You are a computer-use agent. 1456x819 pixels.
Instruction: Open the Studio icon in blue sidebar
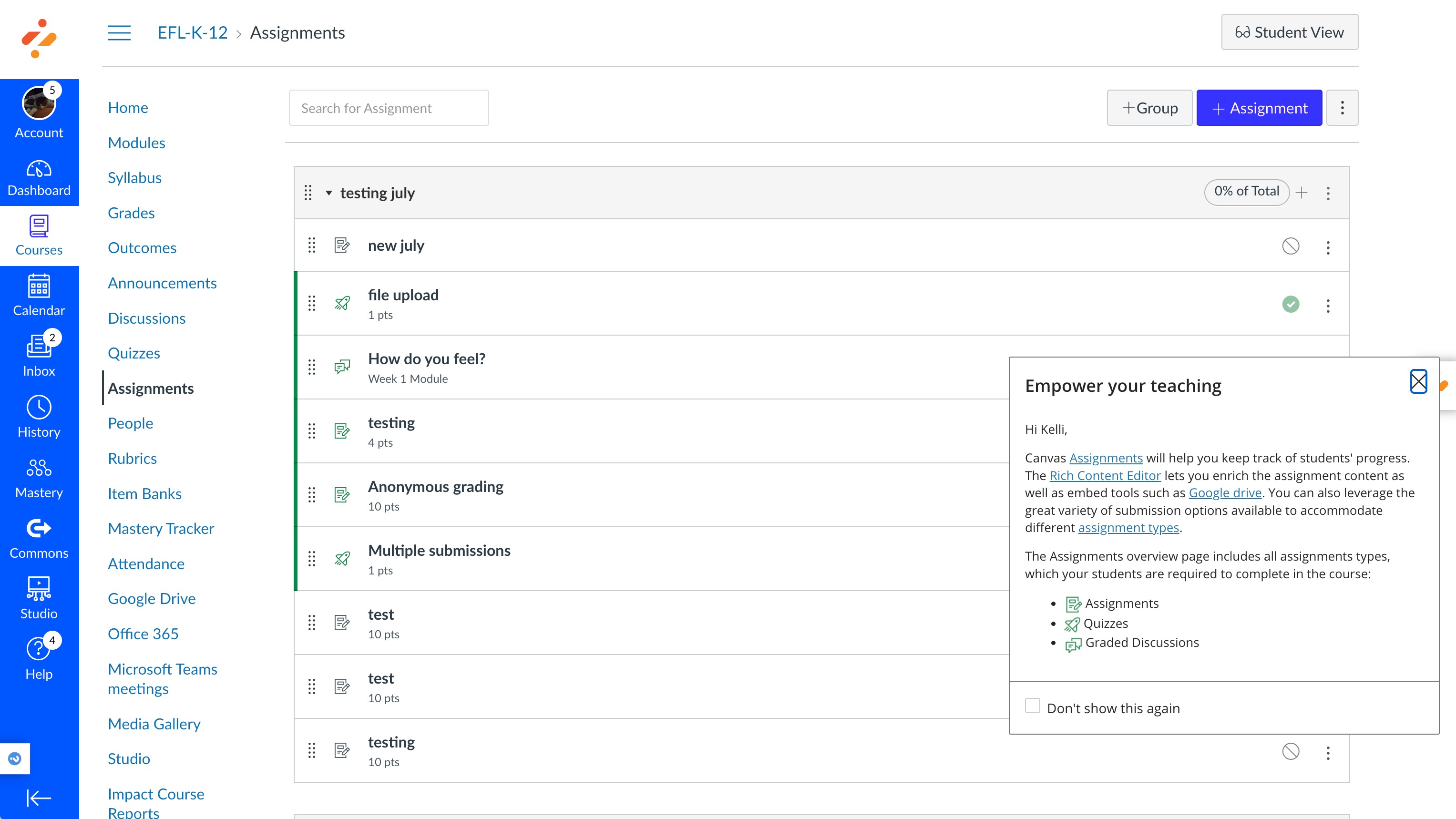click(39, 598)
